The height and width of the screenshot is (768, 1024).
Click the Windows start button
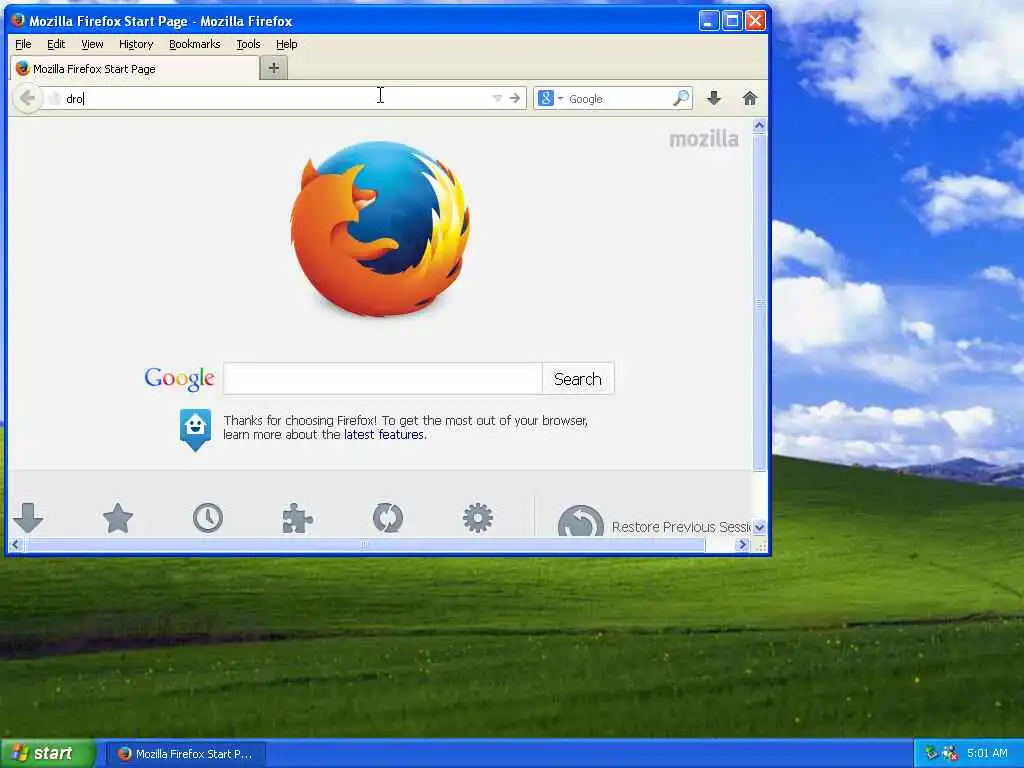click(x=47, y=754)
